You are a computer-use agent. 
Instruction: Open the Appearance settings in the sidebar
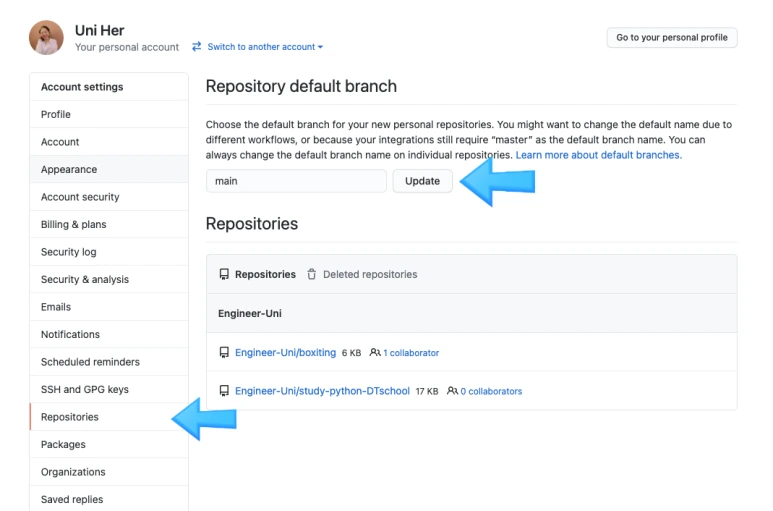[x=69, y=170]
